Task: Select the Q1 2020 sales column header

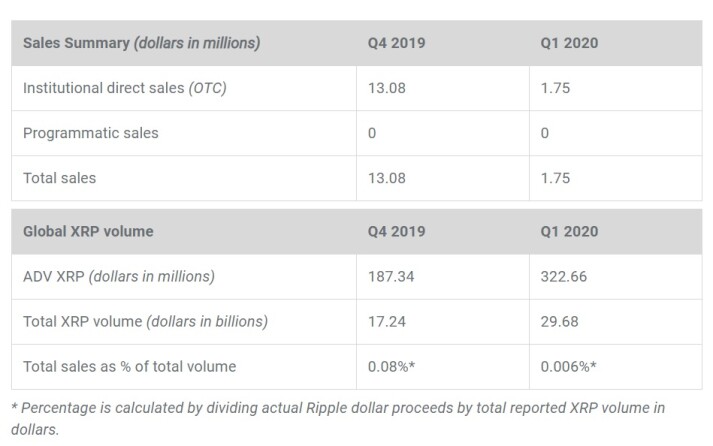Action: [x=569, y=43]
